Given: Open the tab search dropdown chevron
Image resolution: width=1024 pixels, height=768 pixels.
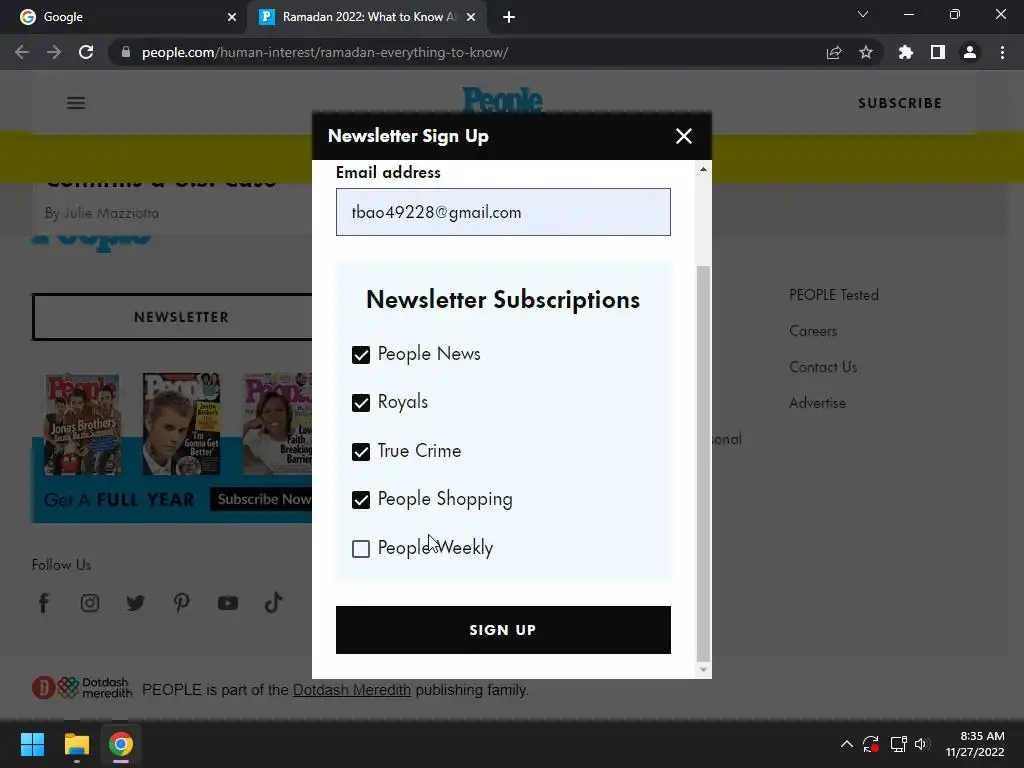Looking at the screenshot, I should [863, 14].
